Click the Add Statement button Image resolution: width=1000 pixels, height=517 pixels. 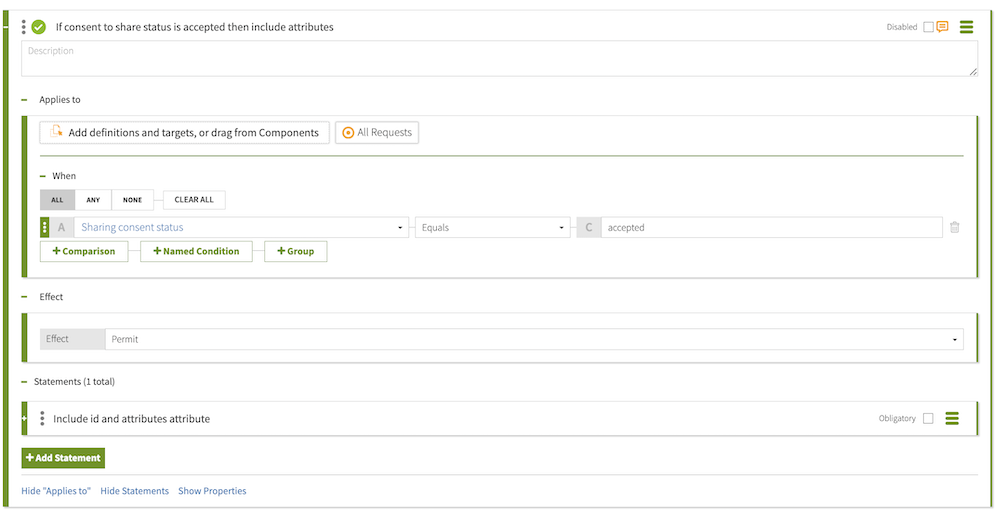[63, 458]
